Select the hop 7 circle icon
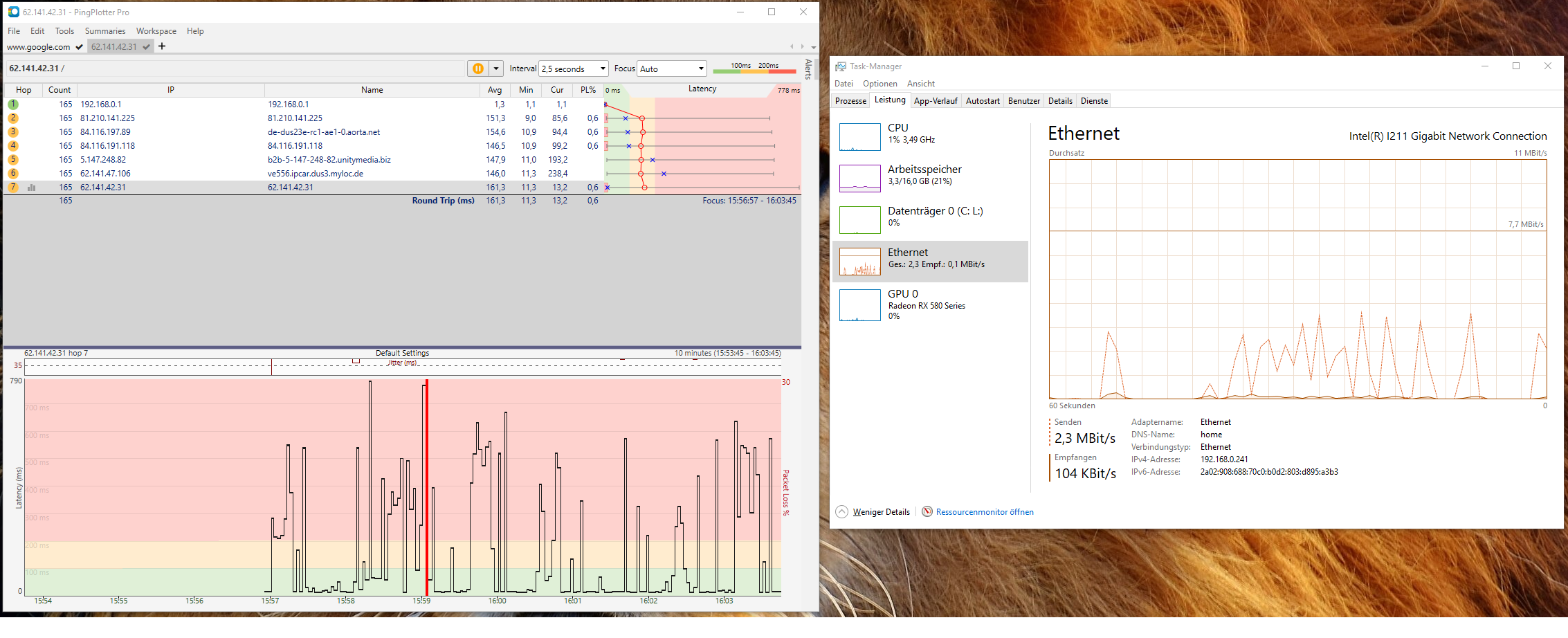The width and height of the screenshot is (1568, 638). tap(13, 188)
